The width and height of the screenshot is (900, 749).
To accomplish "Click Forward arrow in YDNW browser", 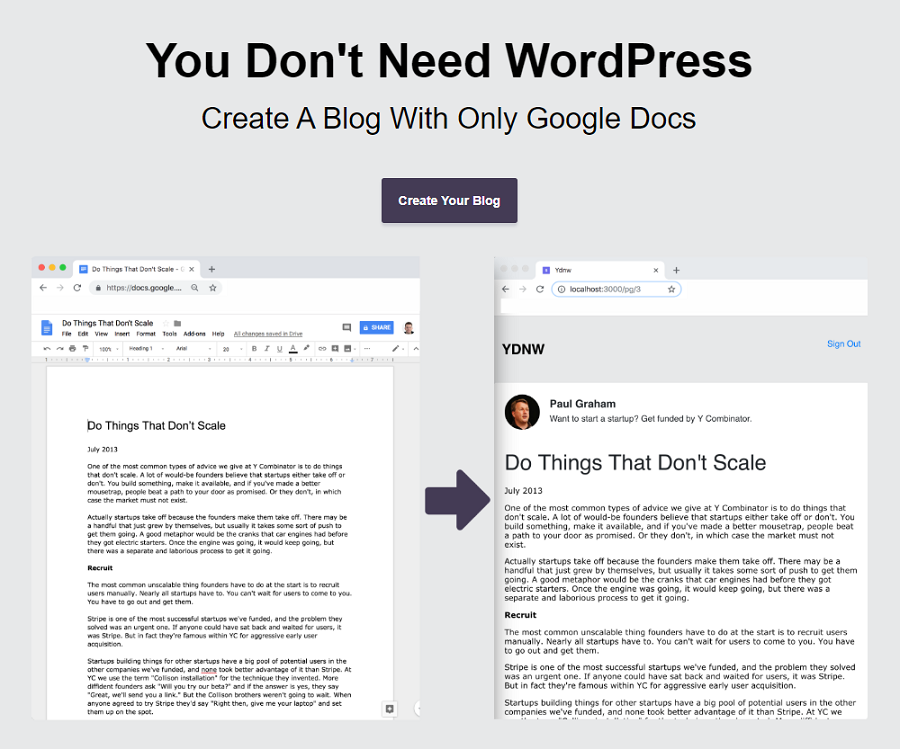I will tap(522, 289).
